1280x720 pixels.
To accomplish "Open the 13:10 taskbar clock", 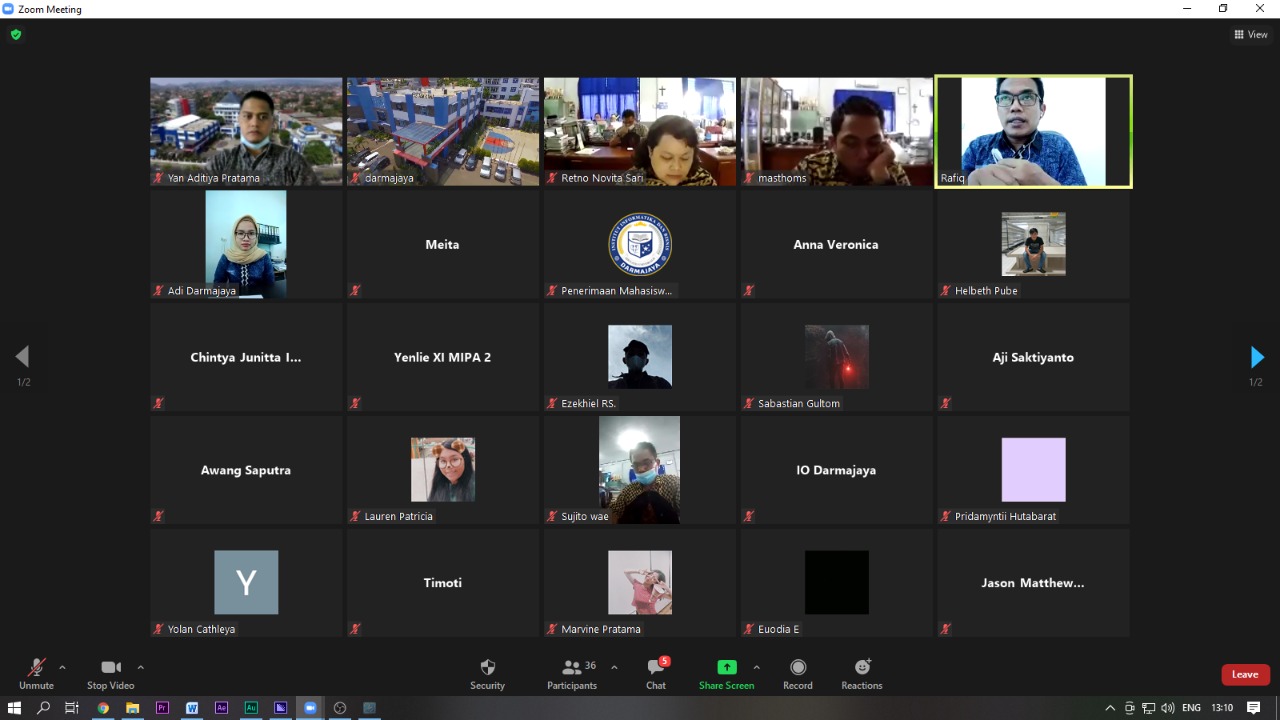I will (x=1222, y=708).
